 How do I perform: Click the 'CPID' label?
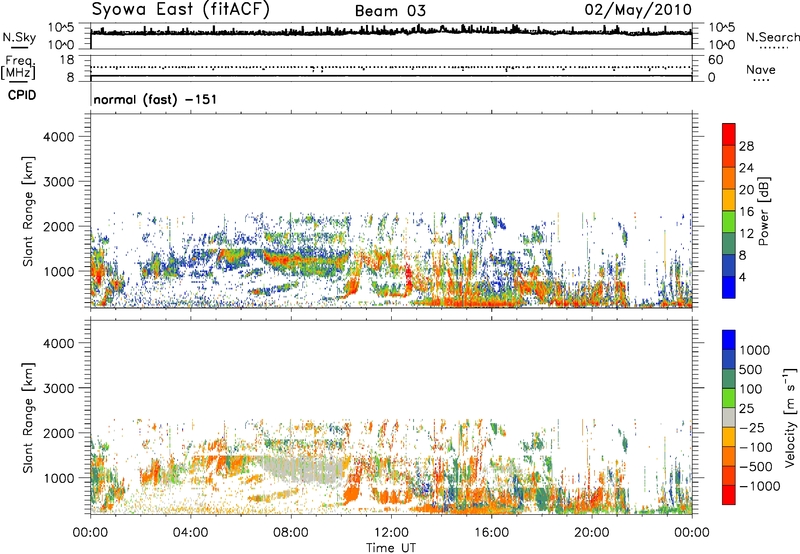pyautogui.click(x=22, y=95)
